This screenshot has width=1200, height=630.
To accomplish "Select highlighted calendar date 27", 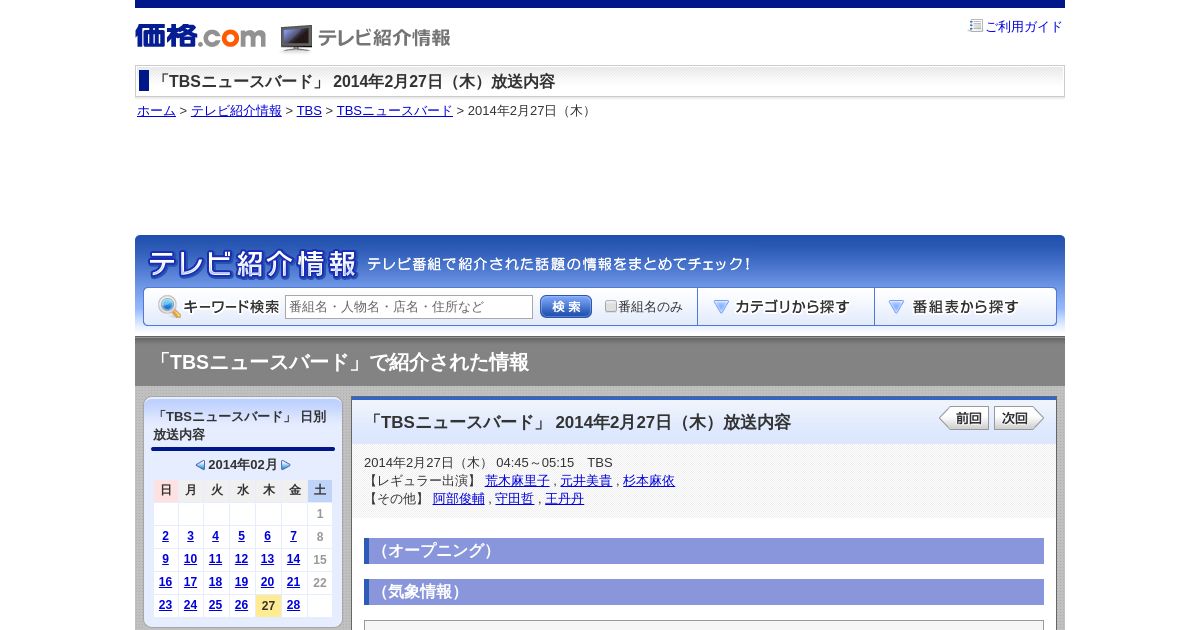I will click(268, 606).
